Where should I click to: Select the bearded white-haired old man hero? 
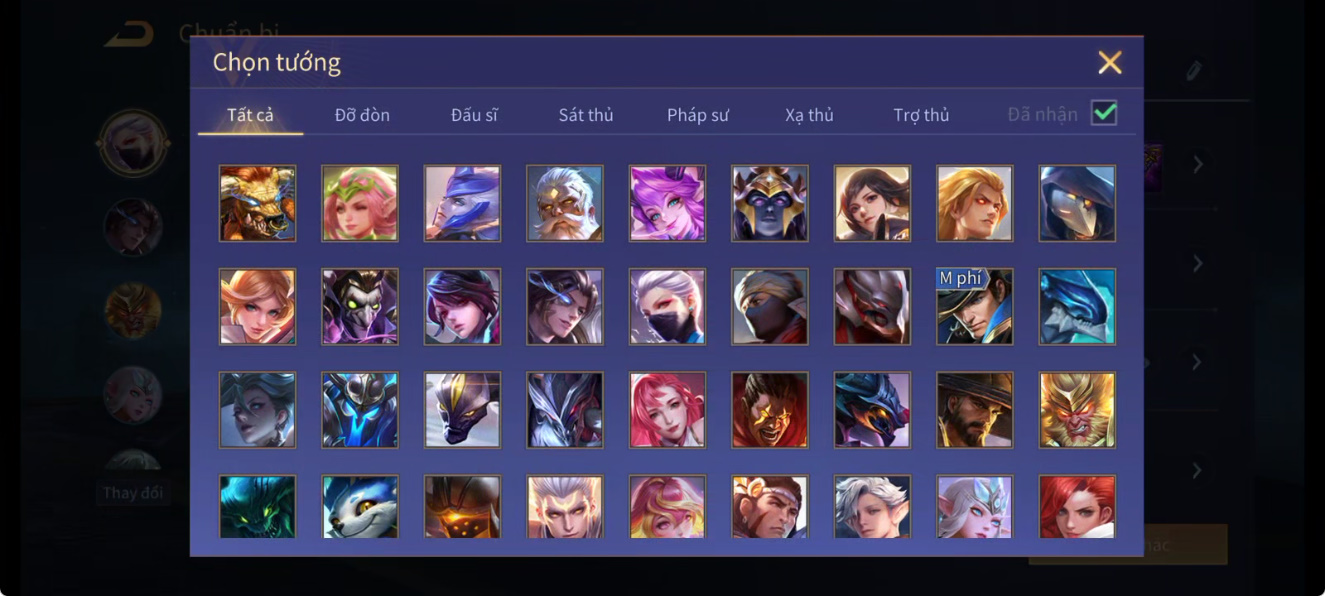click(x=565, y=203)
